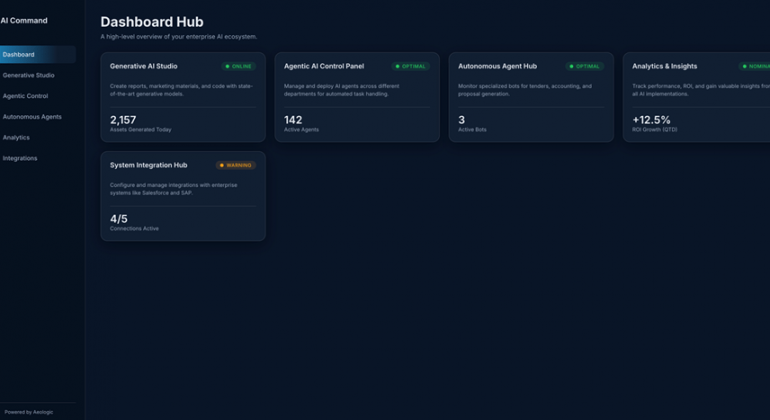Click the WARNING status badge
This screenshot has height=420, width=770.
(236, 166)
